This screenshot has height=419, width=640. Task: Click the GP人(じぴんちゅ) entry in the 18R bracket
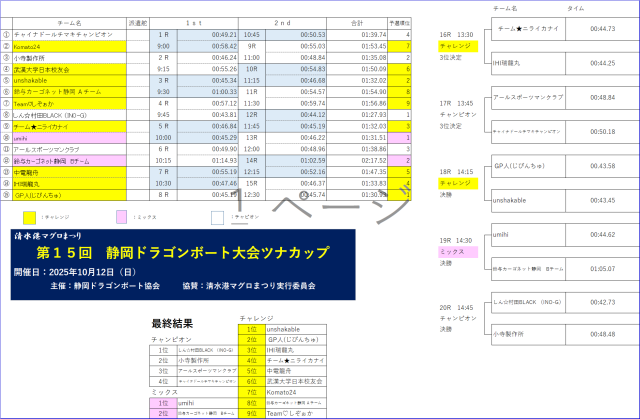520,166
